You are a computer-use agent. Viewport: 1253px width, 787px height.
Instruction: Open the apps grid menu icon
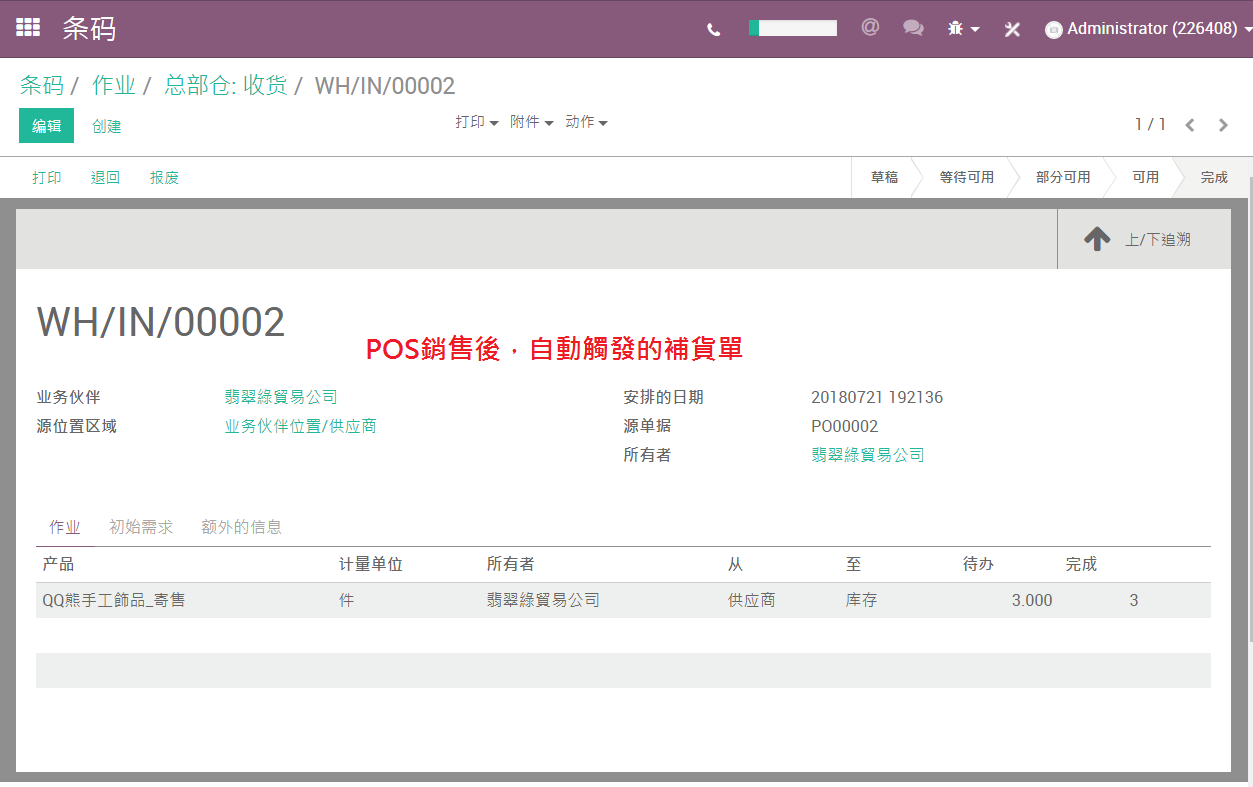(x=28, y=28)
